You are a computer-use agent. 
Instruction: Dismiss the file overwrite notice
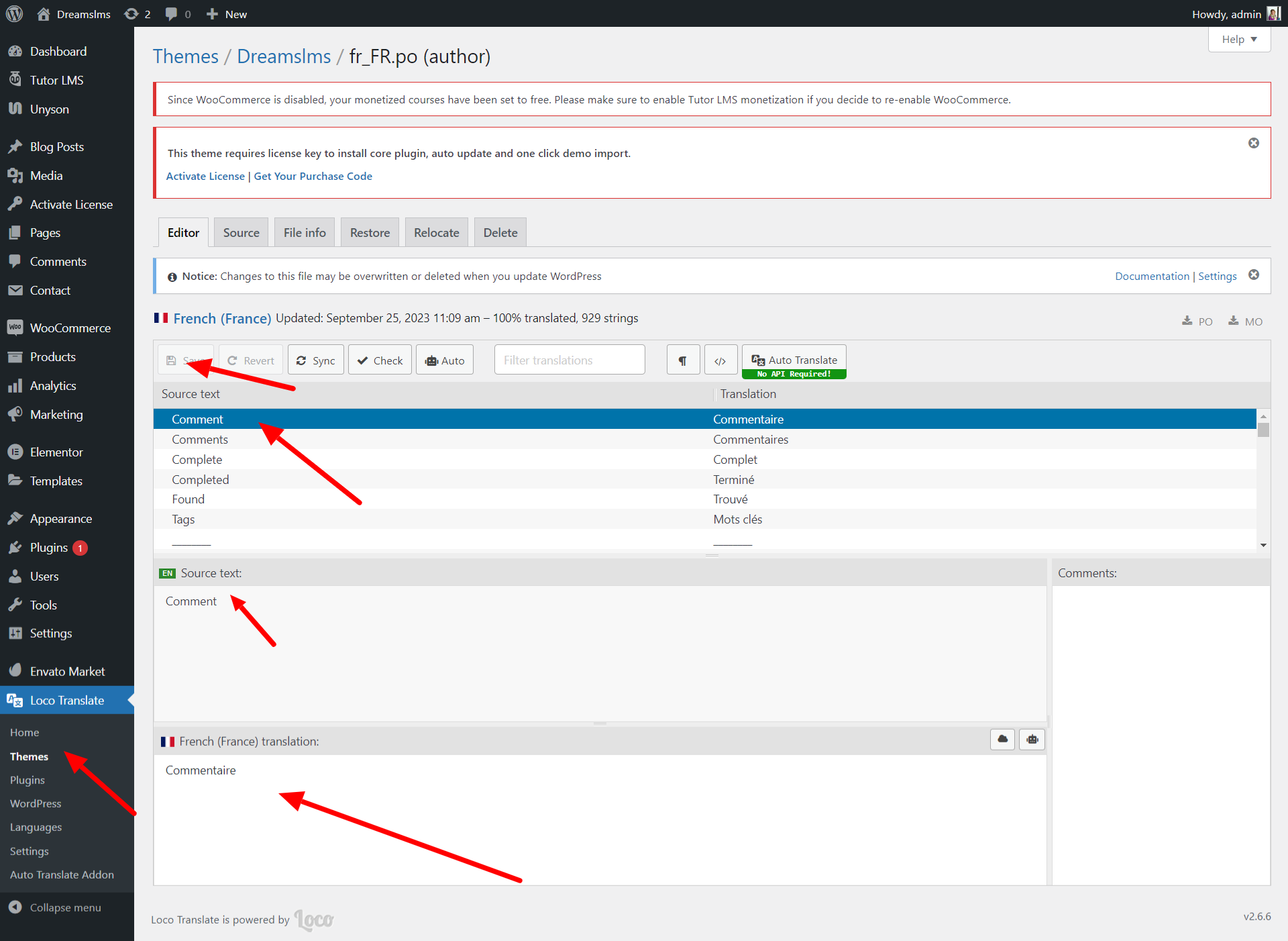[1253, 275]
